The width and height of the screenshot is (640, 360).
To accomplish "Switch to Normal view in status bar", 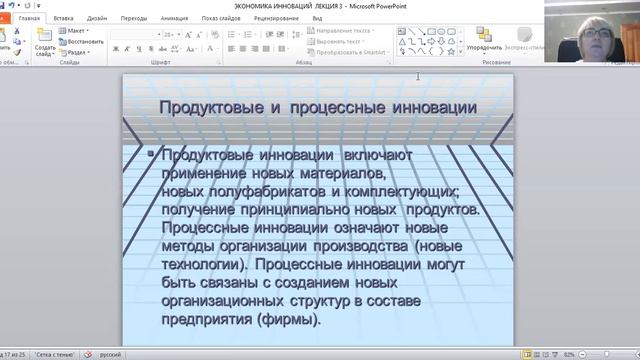I will click(527, 355).
